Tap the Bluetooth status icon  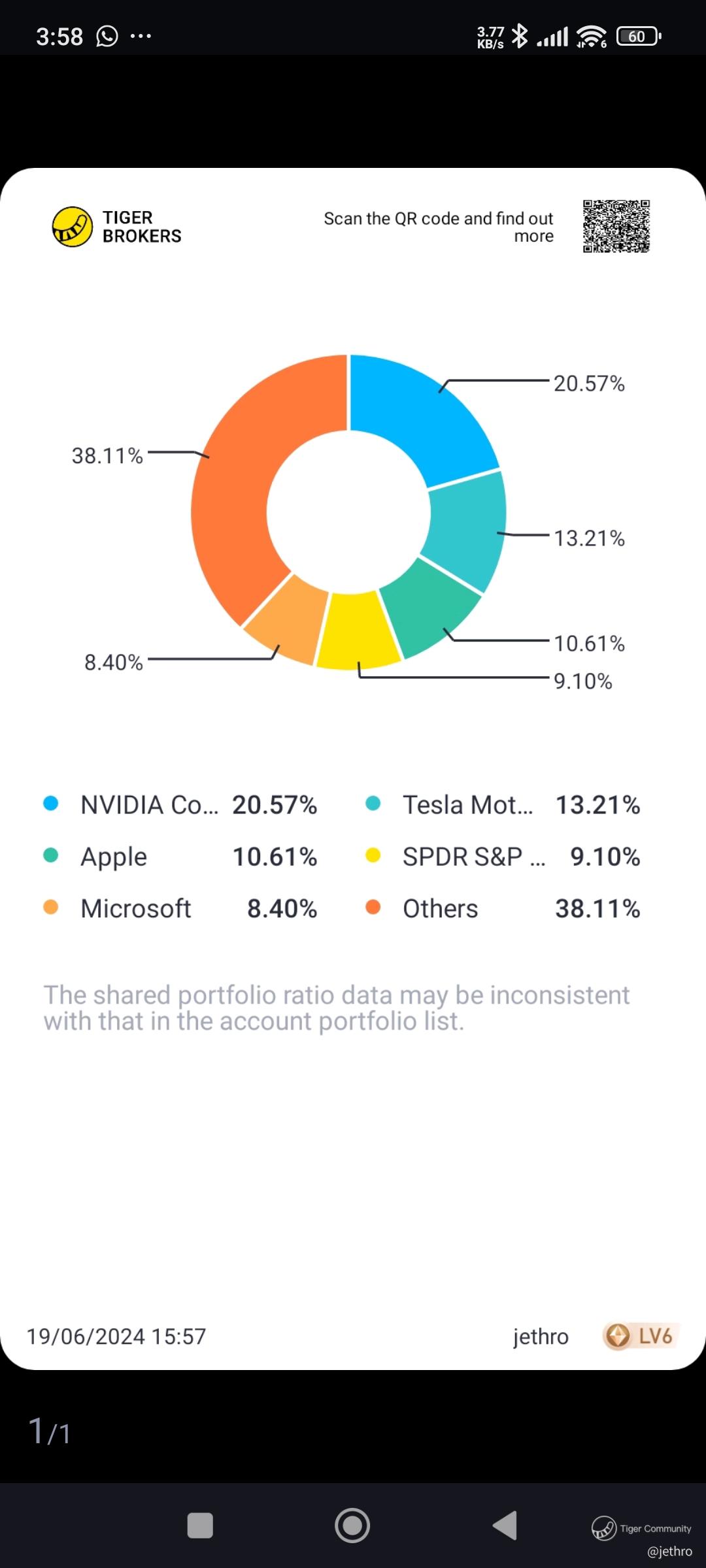tap(520, 36)
